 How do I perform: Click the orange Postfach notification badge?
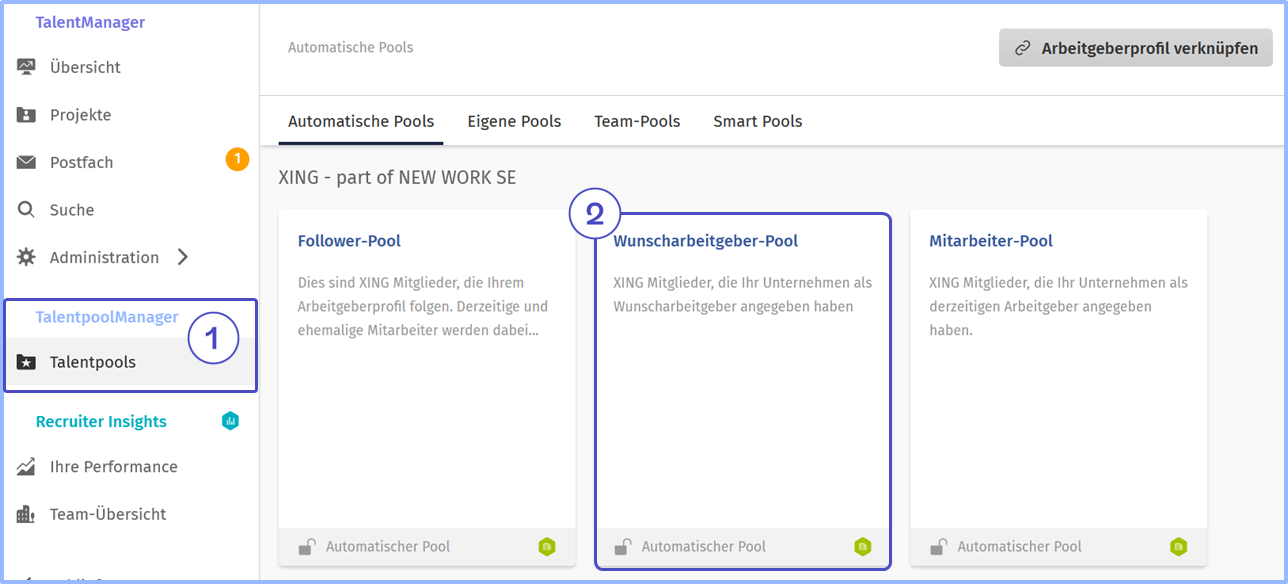(x=237, y=159)
